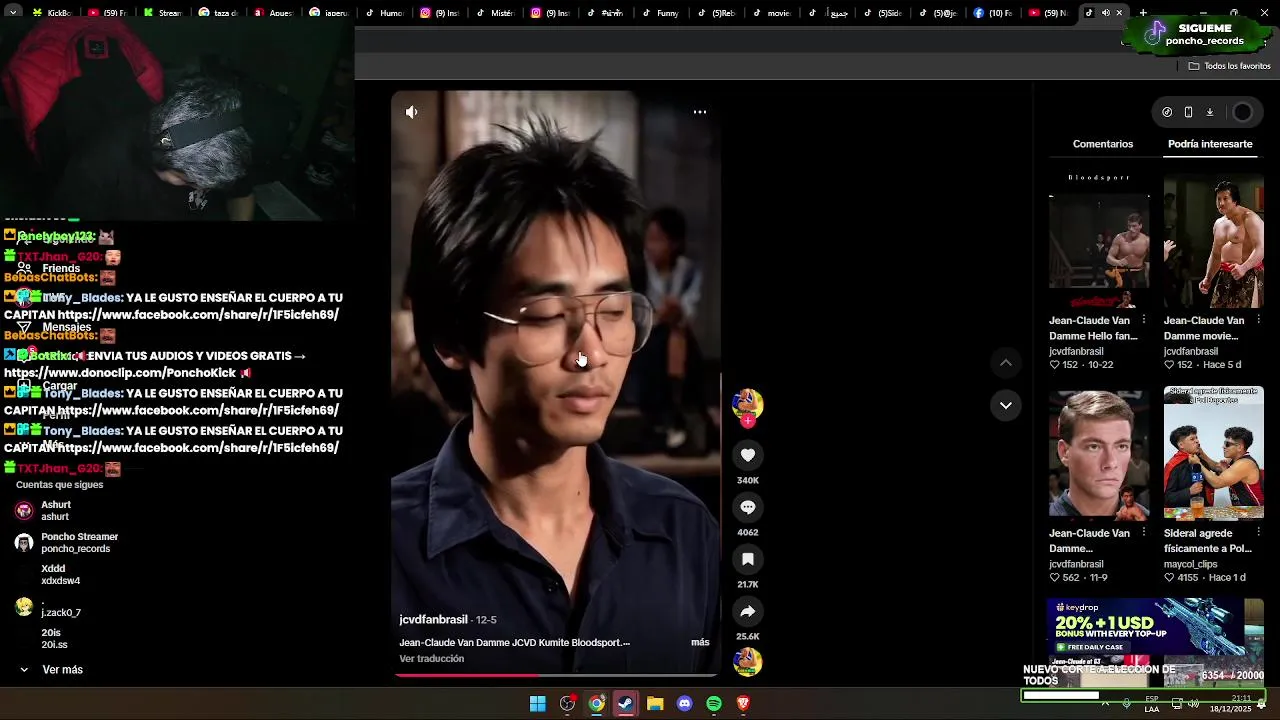Open Cargar upload in TikTok sidebar
1280x720 pixels.
click(48, 386)
